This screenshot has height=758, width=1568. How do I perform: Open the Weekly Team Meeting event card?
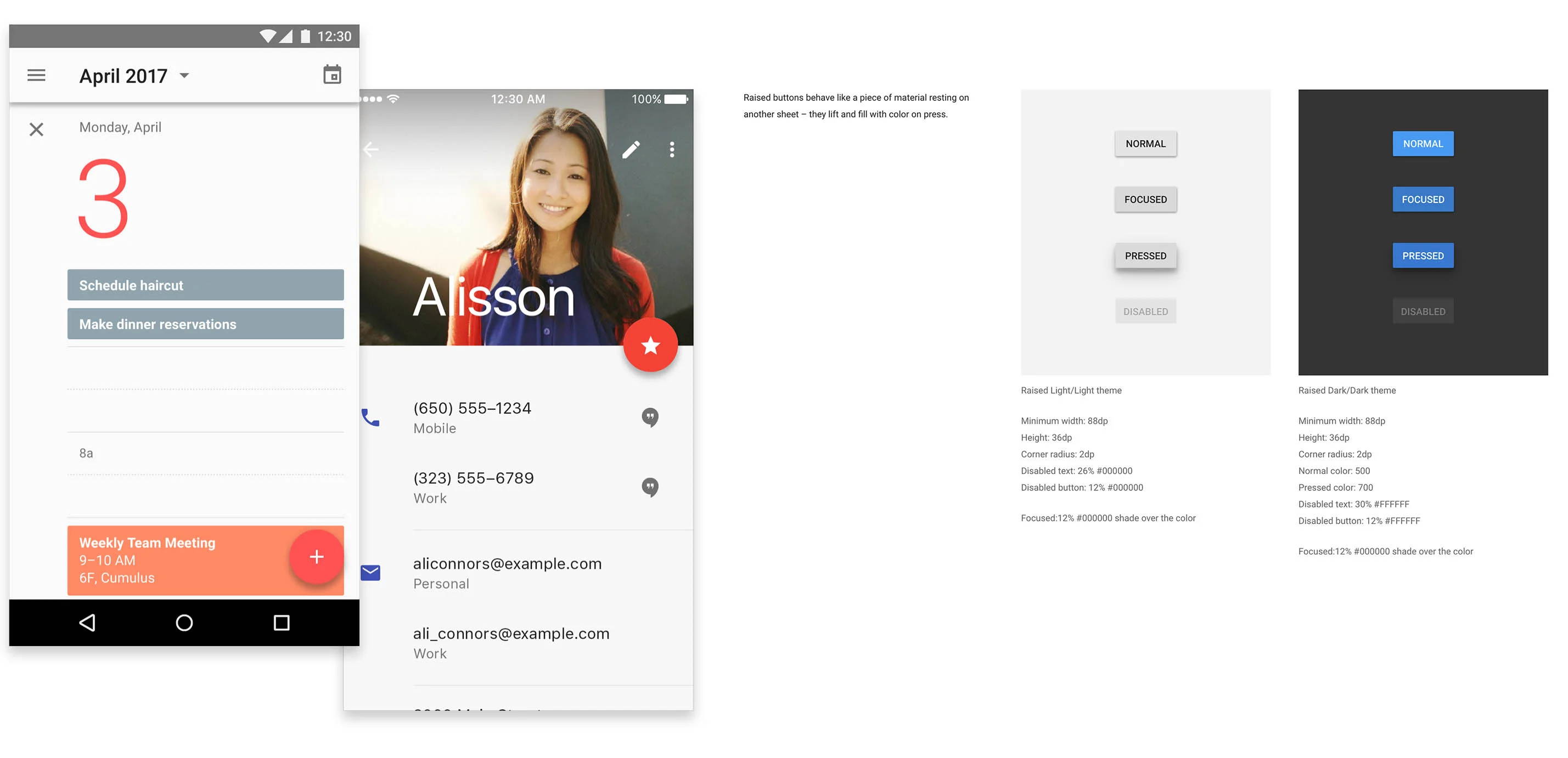click(x=206, y=561)
